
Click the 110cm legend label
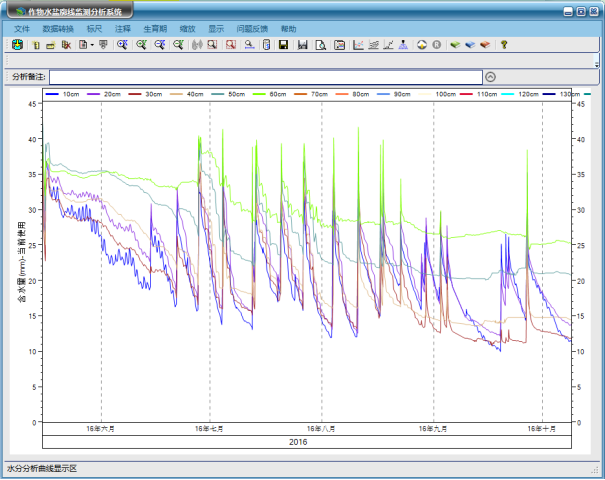pos(487,94)
